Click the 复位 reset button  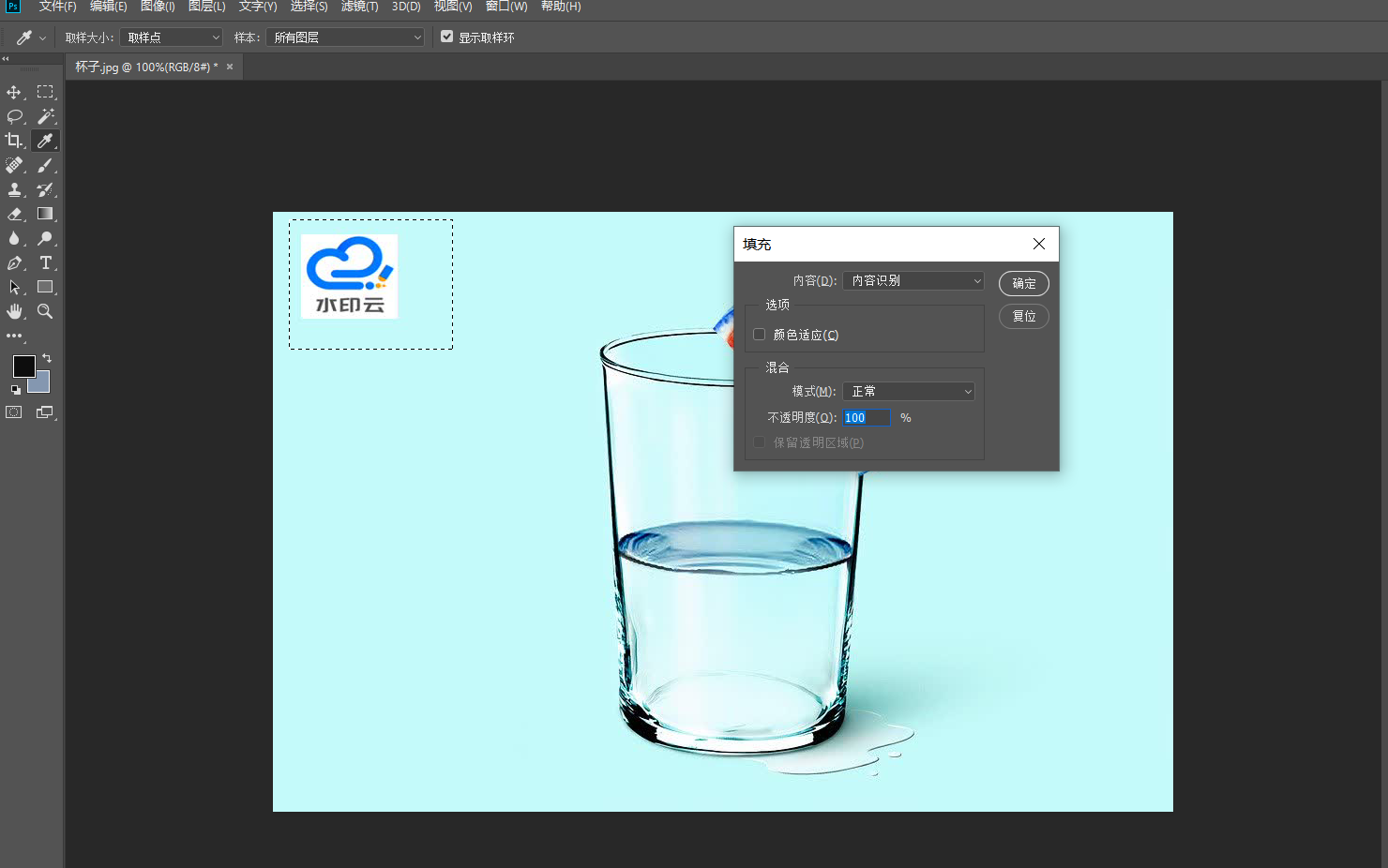tap(1023, 316)
